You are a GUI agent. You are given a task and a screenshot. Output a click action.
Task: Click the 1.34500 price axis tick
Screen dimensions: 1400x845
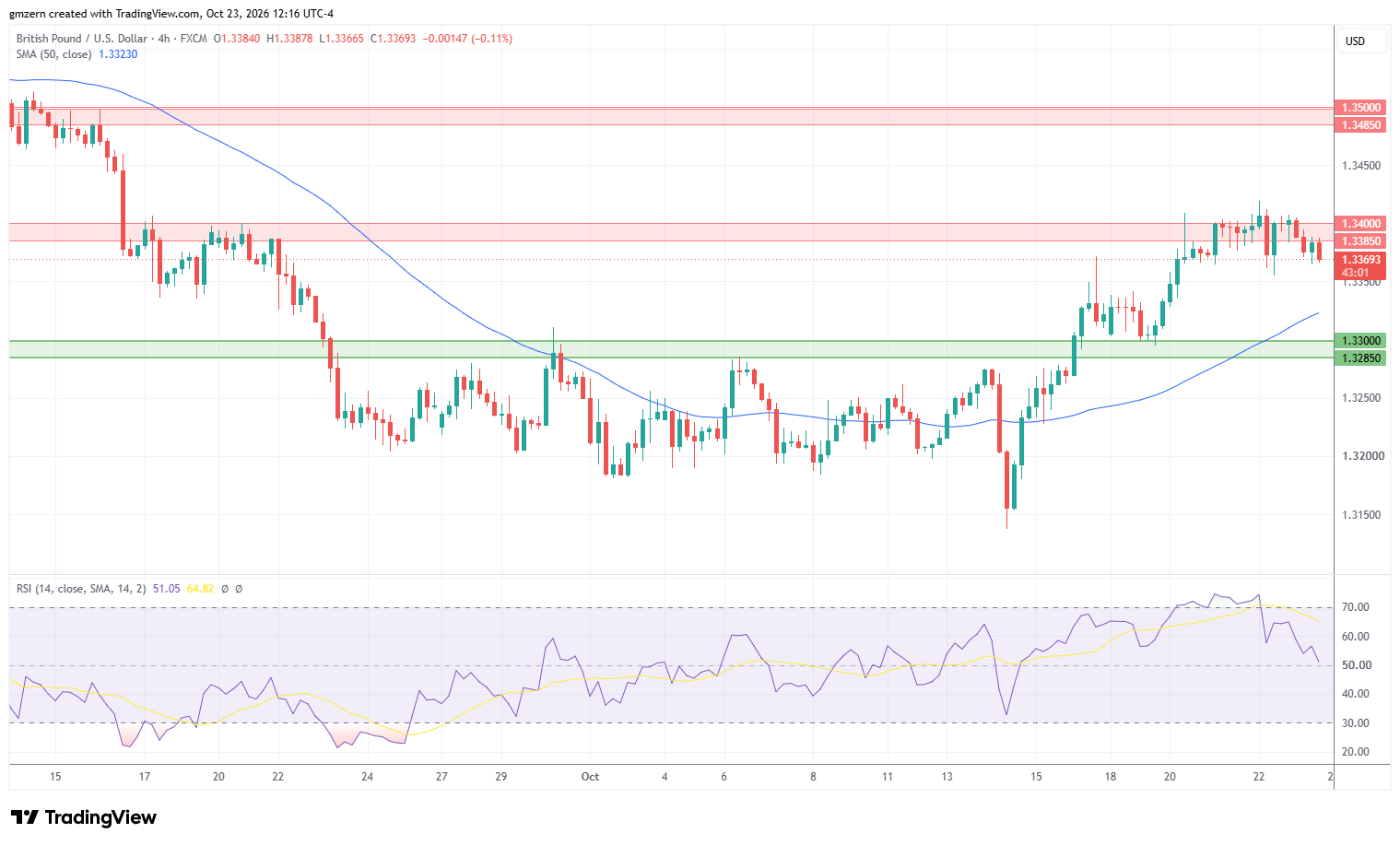(x=1361, y=166)
